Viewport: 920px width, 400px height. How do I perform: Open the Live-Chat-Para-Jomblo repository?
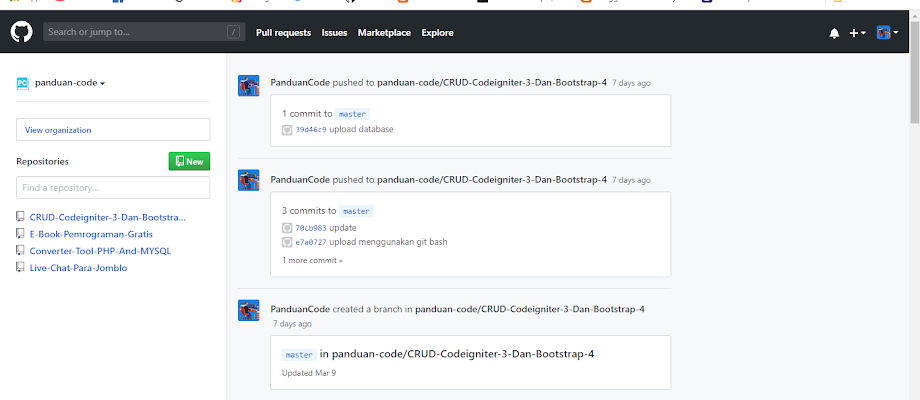point(78,268)
